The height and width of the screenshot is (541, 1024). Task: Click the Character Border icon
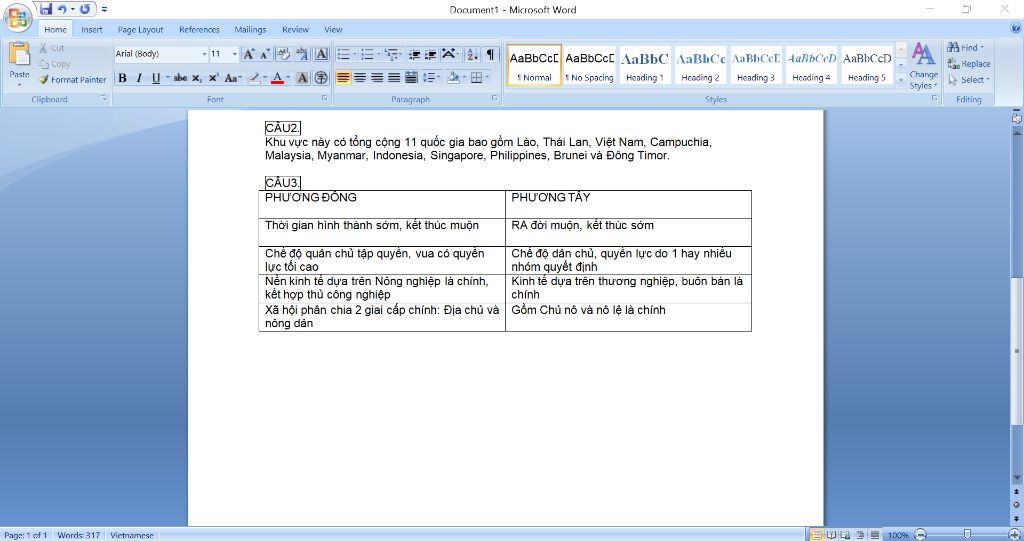click(x=321, y=54)
